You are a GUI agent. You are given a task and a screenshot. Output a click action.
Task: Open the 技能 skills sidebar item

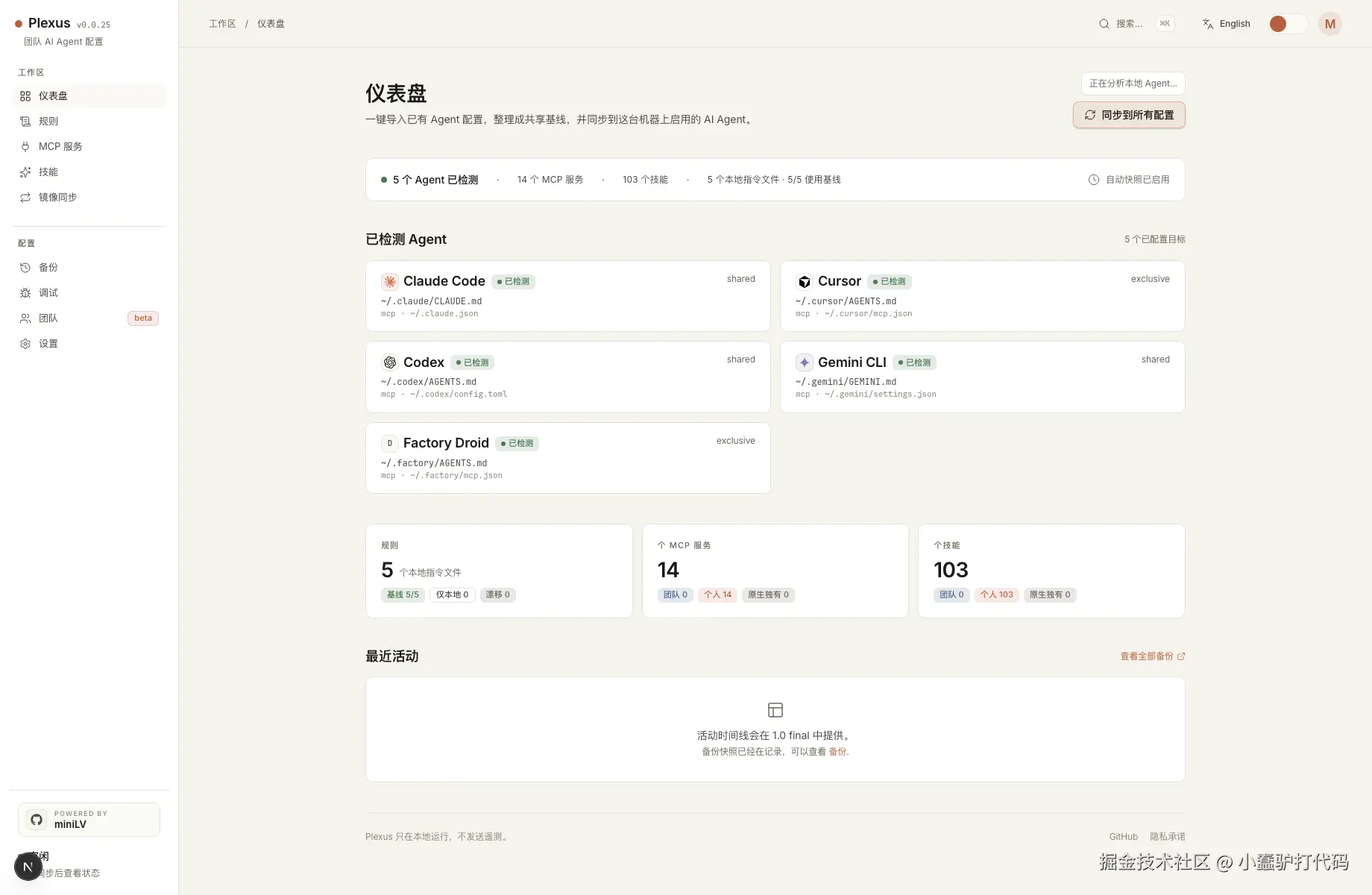[x=89, y=172]
